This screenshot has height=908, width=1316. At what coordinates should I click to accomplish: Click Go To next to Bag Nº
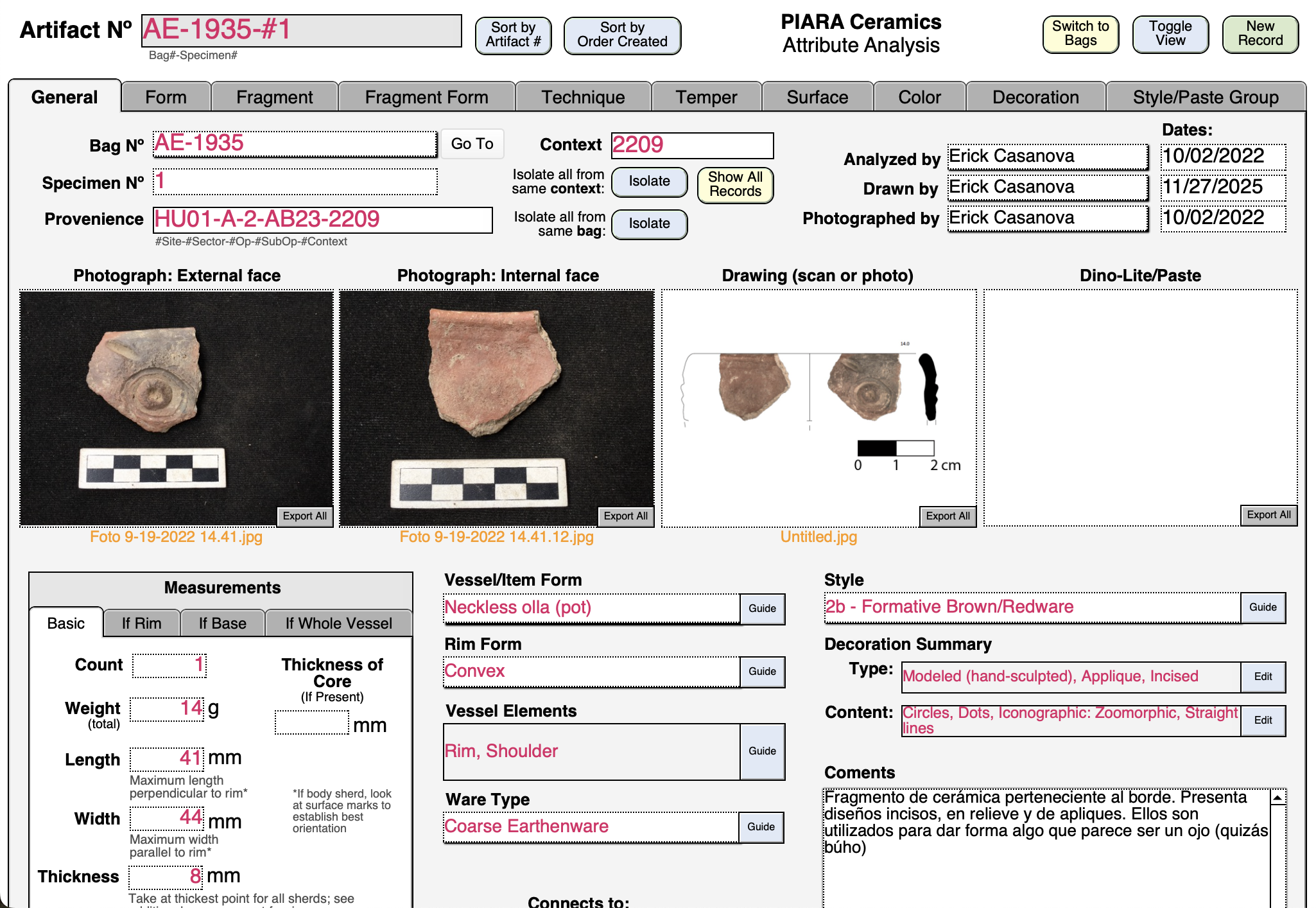tap(472, 144)
